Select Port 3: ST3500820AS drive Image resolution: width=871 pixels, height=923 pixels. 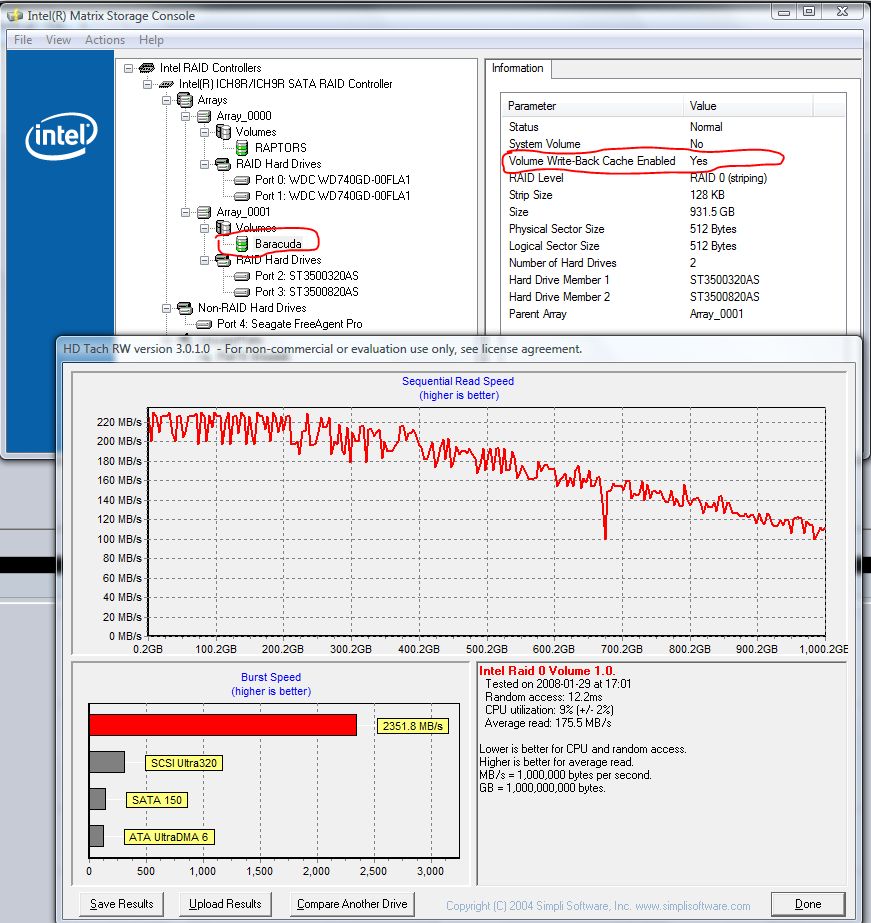point(307,292)
